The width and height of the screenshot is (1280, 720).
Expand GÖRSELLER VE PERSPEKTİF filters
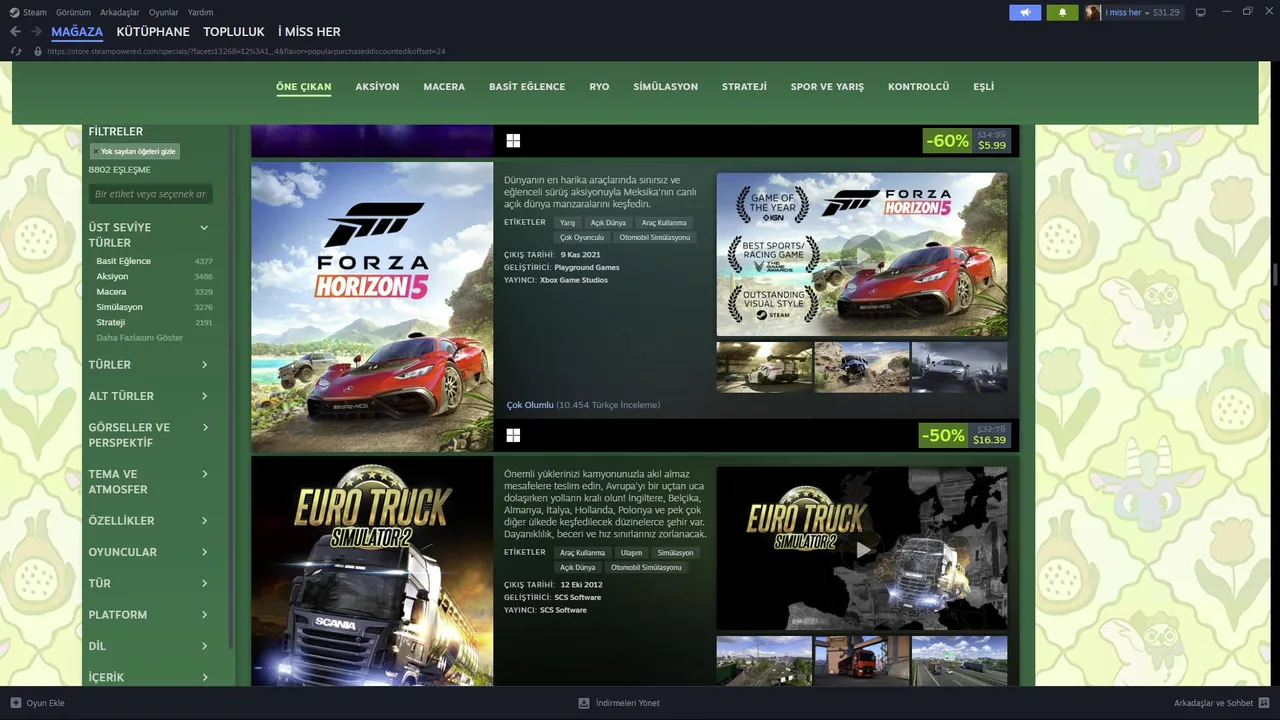pyautogui.click(x=150, y=435)
